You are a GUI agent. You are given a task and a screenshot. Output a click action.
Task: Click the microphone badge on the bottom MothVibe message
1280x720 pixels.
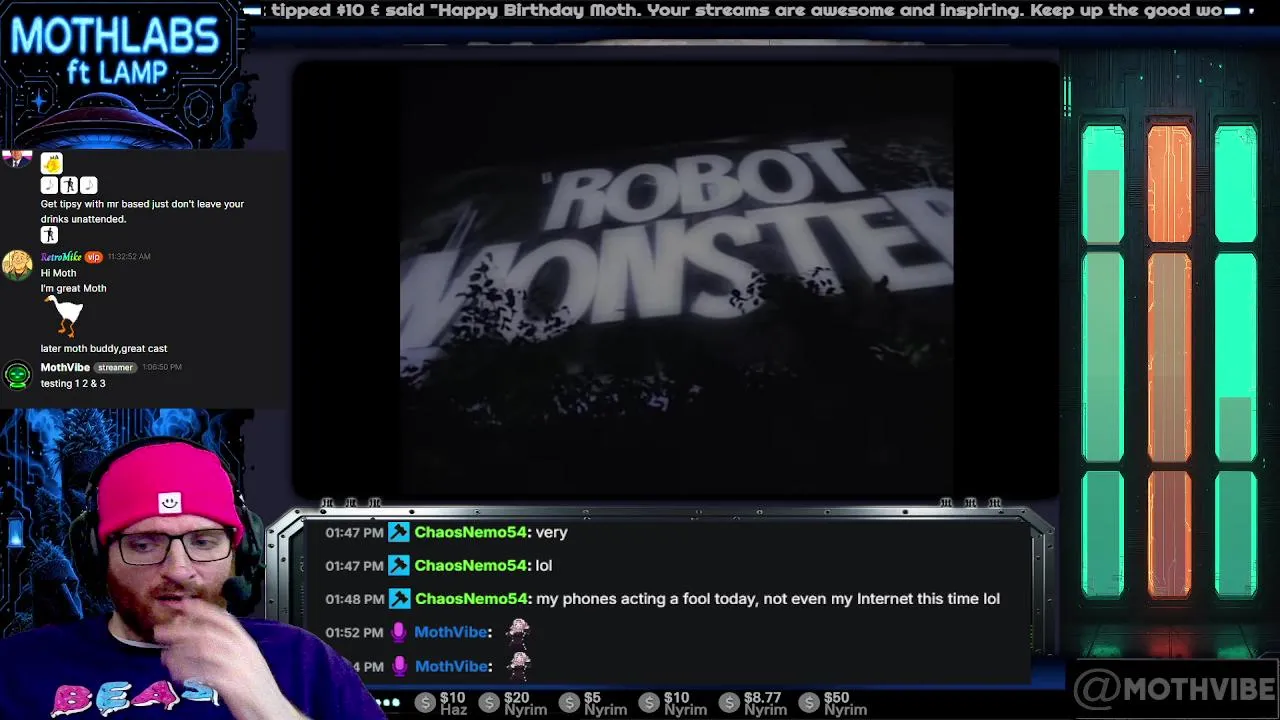tap(399, 666)
